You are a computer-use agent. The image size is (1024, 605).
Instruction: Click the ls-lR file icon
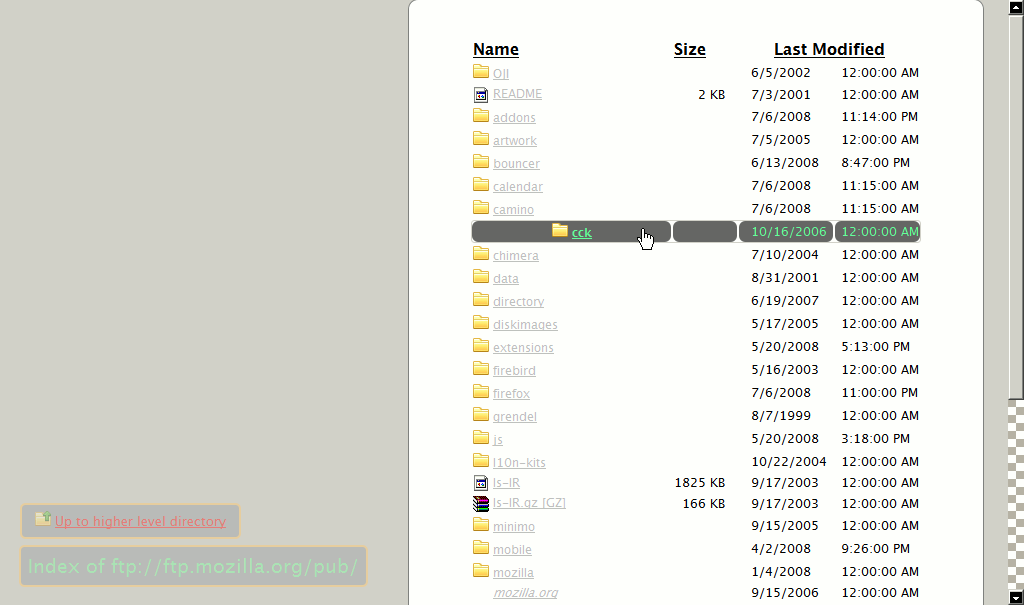[481, 483]
